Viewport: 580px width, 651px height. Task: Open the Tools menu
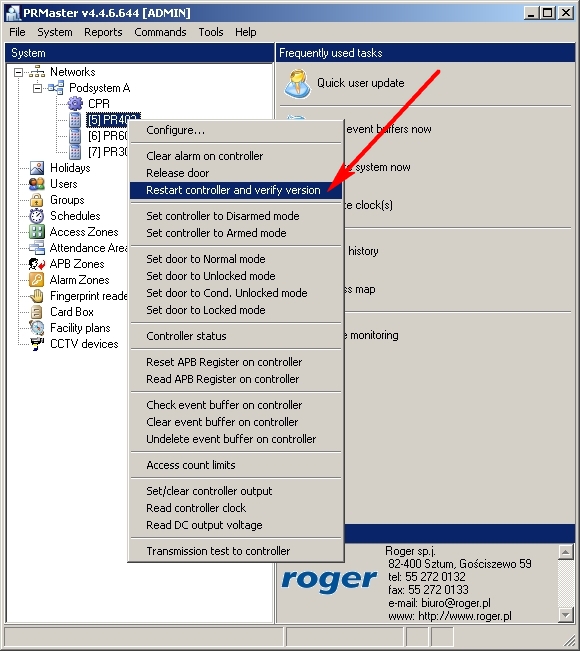tap(210, 32)
